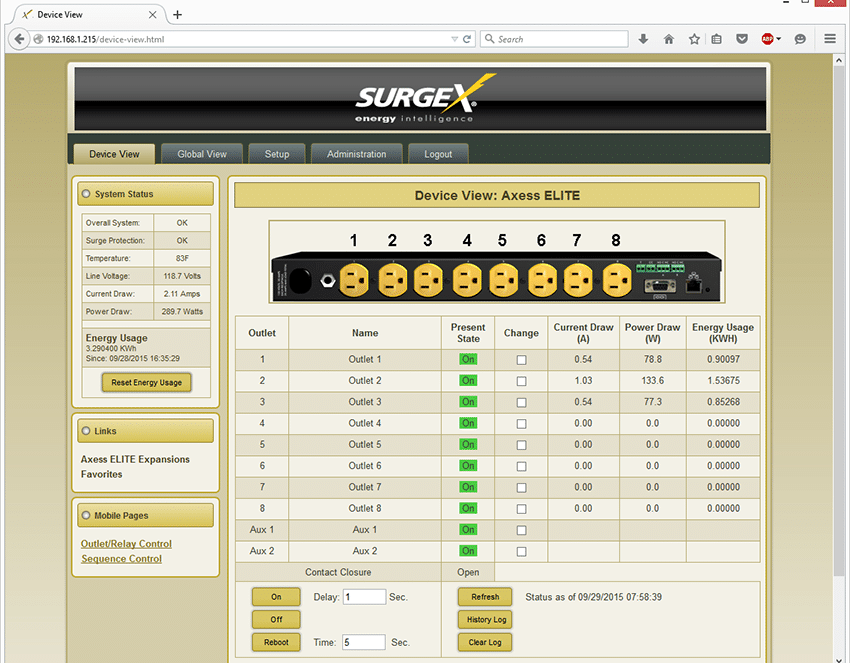
Task: Select yellow outlet 4 on the device image
Action: 467,280
